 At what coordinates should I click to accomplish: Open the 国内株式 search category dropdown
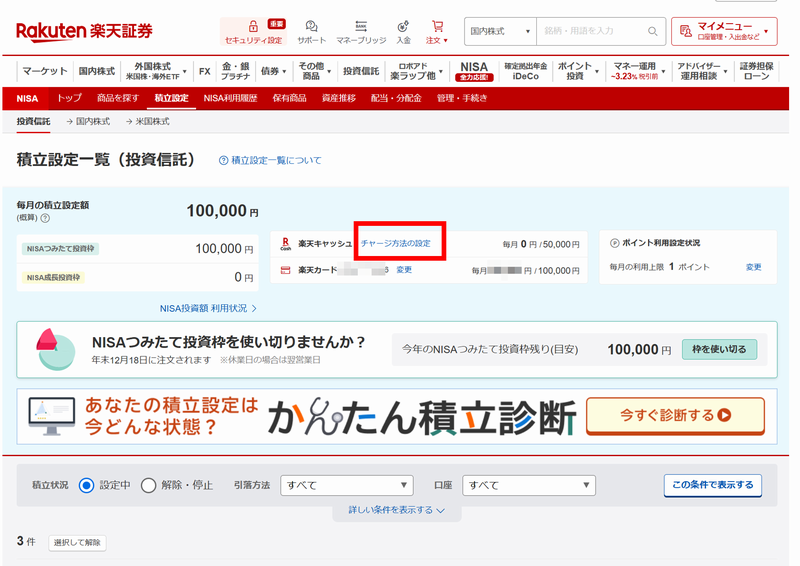(x=500, y=31)
